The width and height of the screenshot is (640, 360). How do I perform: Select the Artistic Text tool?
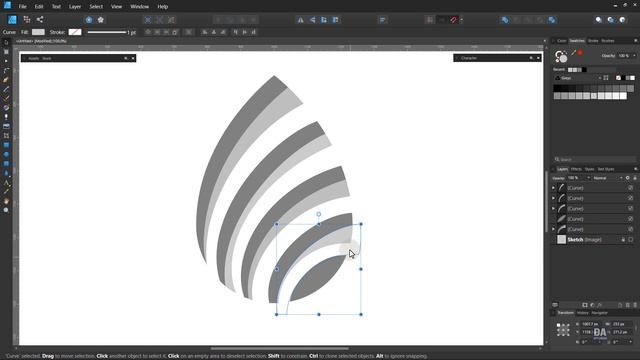(x=6, y=183)
